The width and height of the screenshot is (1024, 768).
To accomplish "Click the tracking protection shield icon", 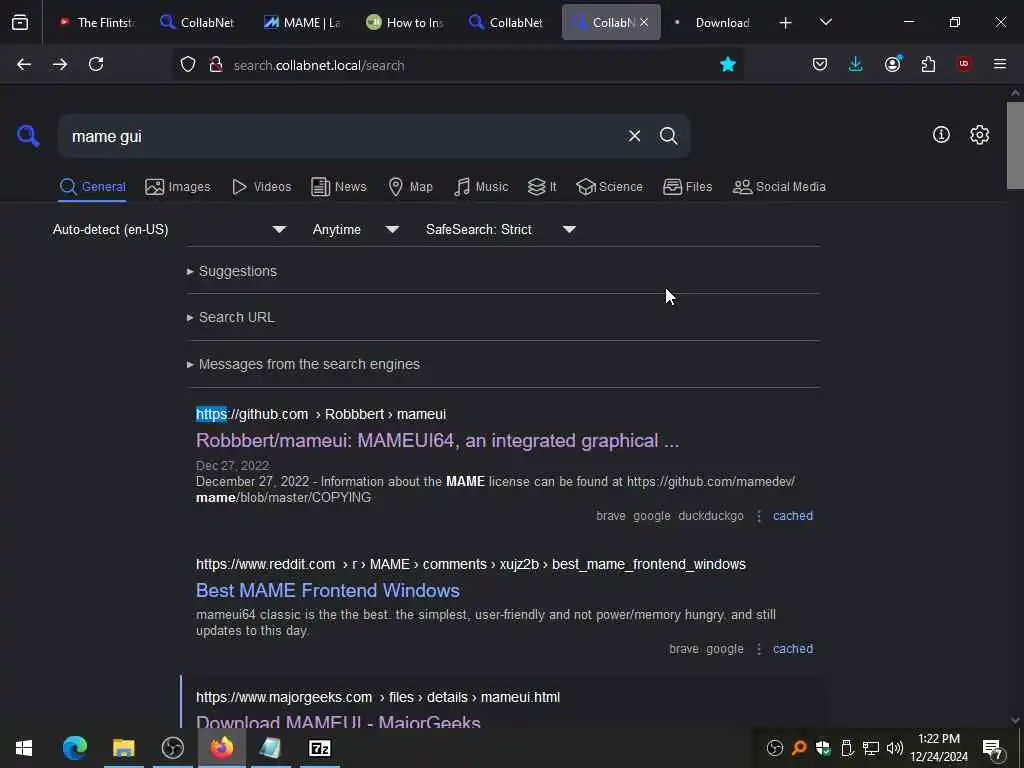I will click(x=188, y=64).
